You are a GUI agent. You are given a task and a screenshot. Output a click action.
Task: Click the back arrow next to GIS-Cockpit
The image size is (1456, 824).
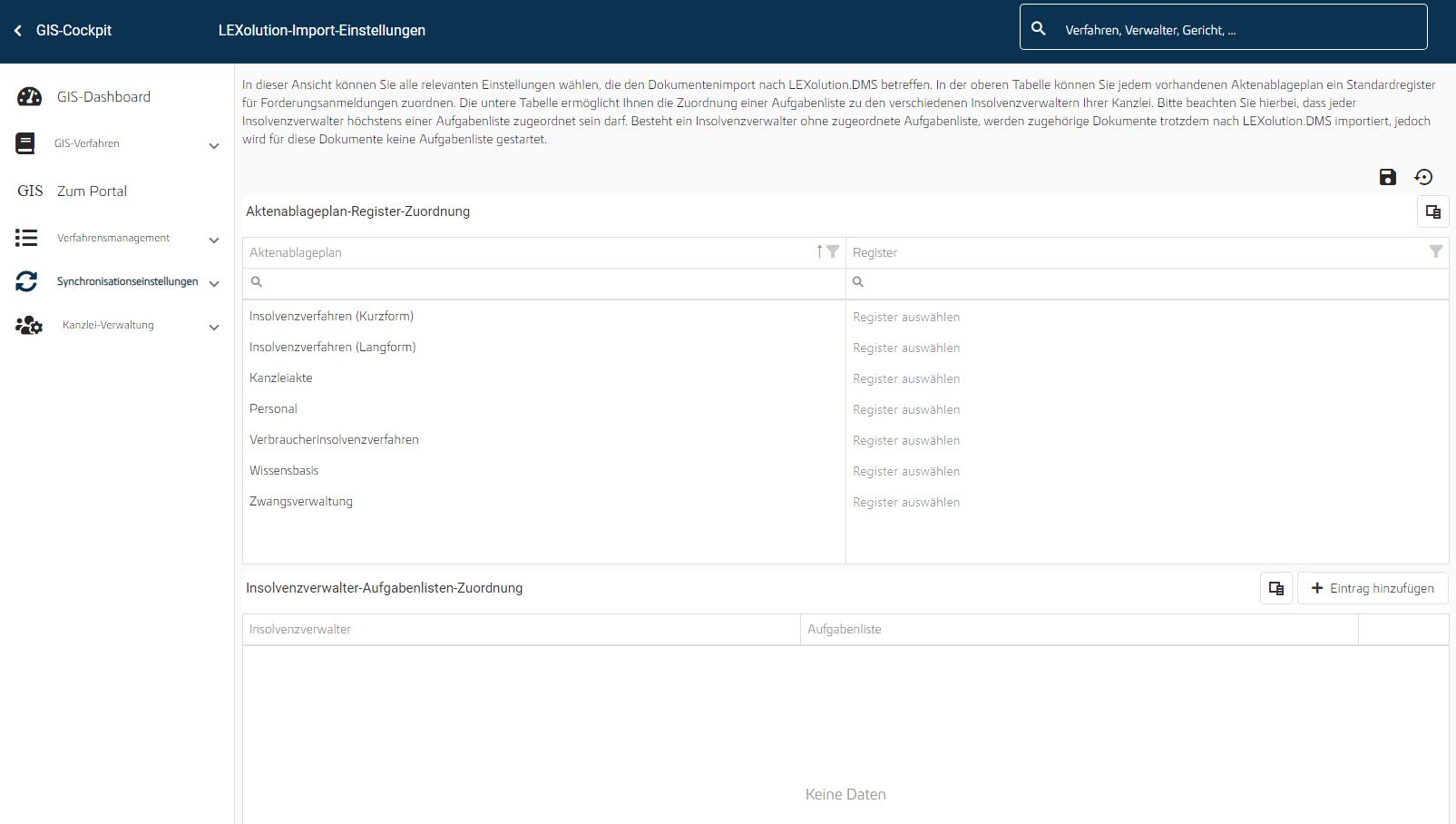pyautogui.click(x=18, y=31)
